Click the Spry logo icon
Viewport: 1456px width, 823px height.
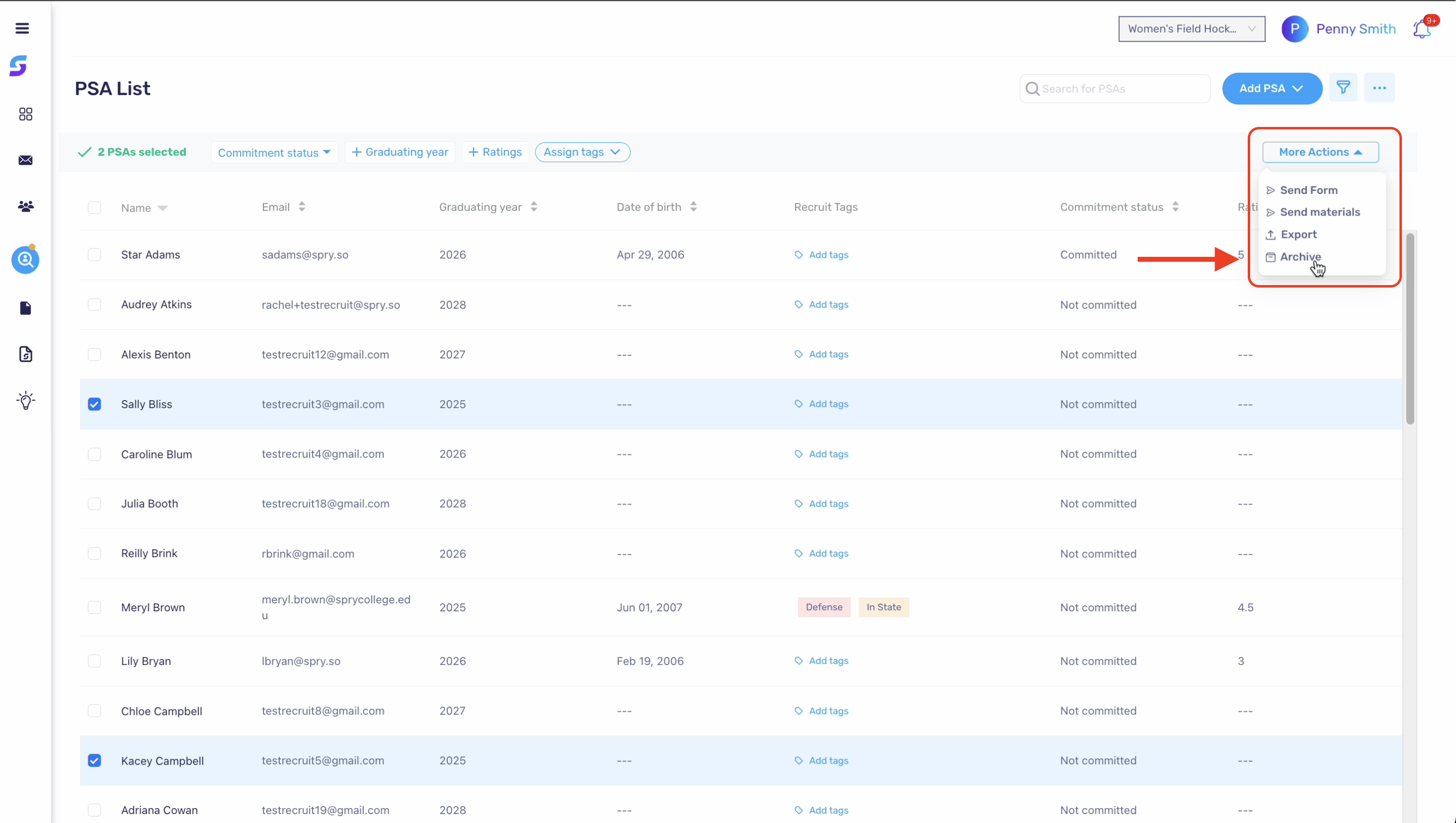[19, 65]
